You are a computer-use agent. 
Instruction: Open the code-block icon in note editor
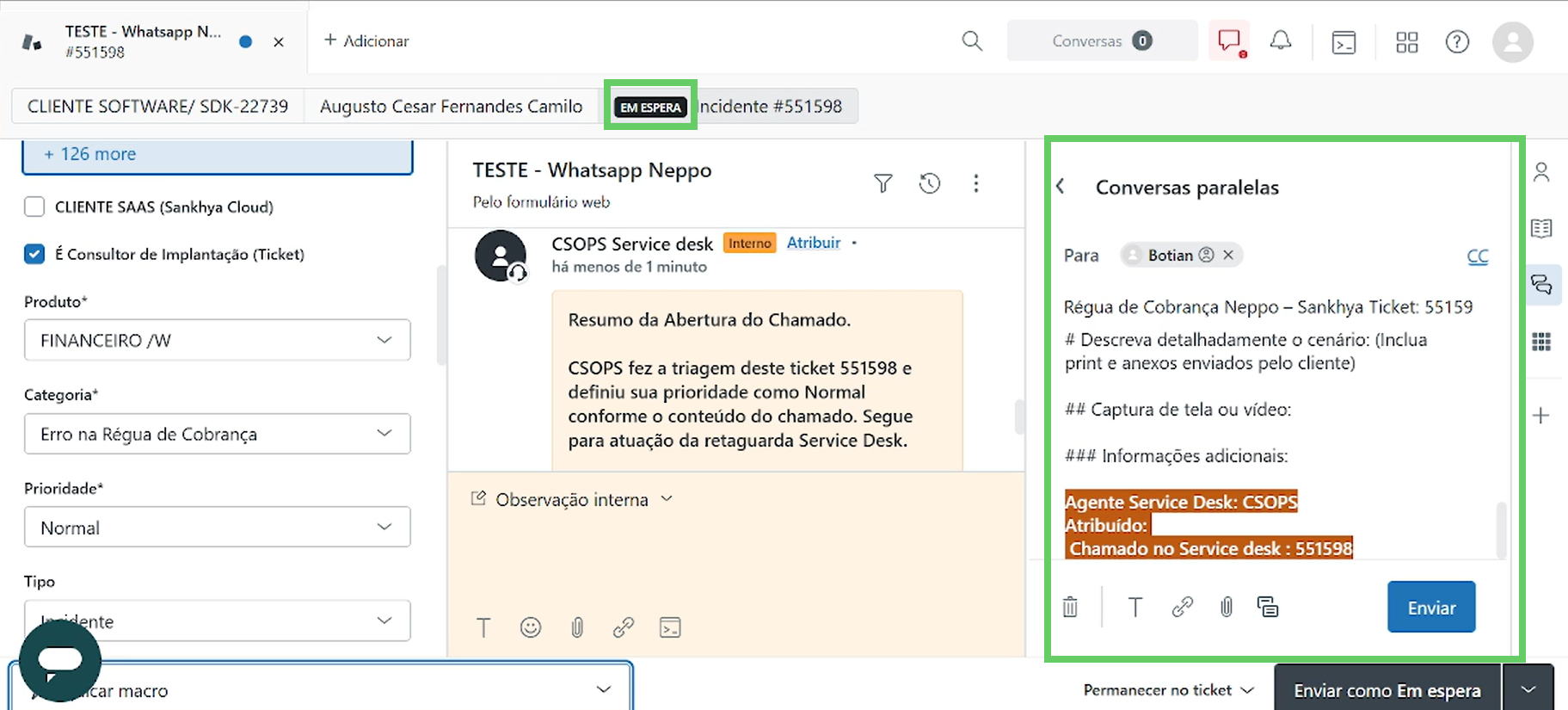click(x=670, y=627)
